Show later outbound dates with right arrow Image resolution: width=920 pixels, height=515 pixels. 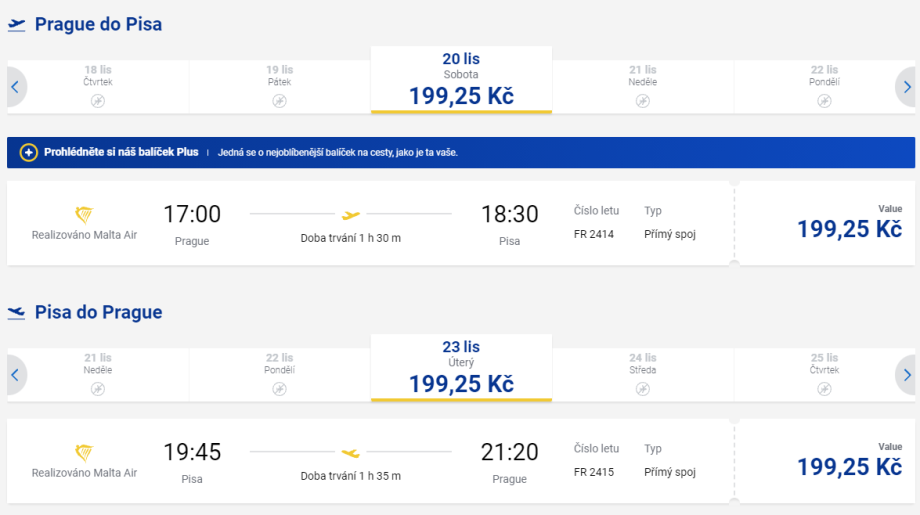pos(906,87)
